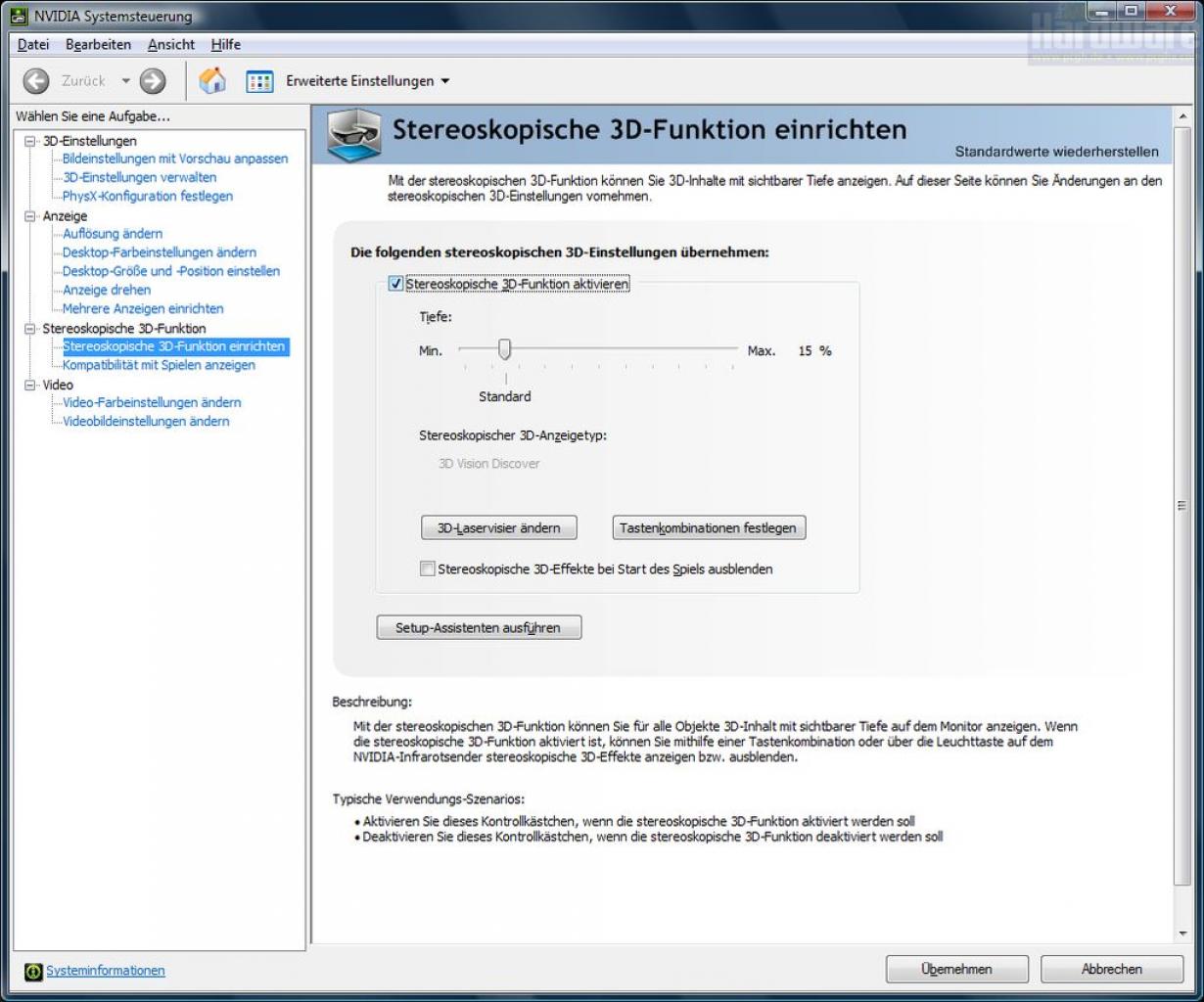
Task: Select Videobildeinstellungen ändern
Action: click(146, 422)
